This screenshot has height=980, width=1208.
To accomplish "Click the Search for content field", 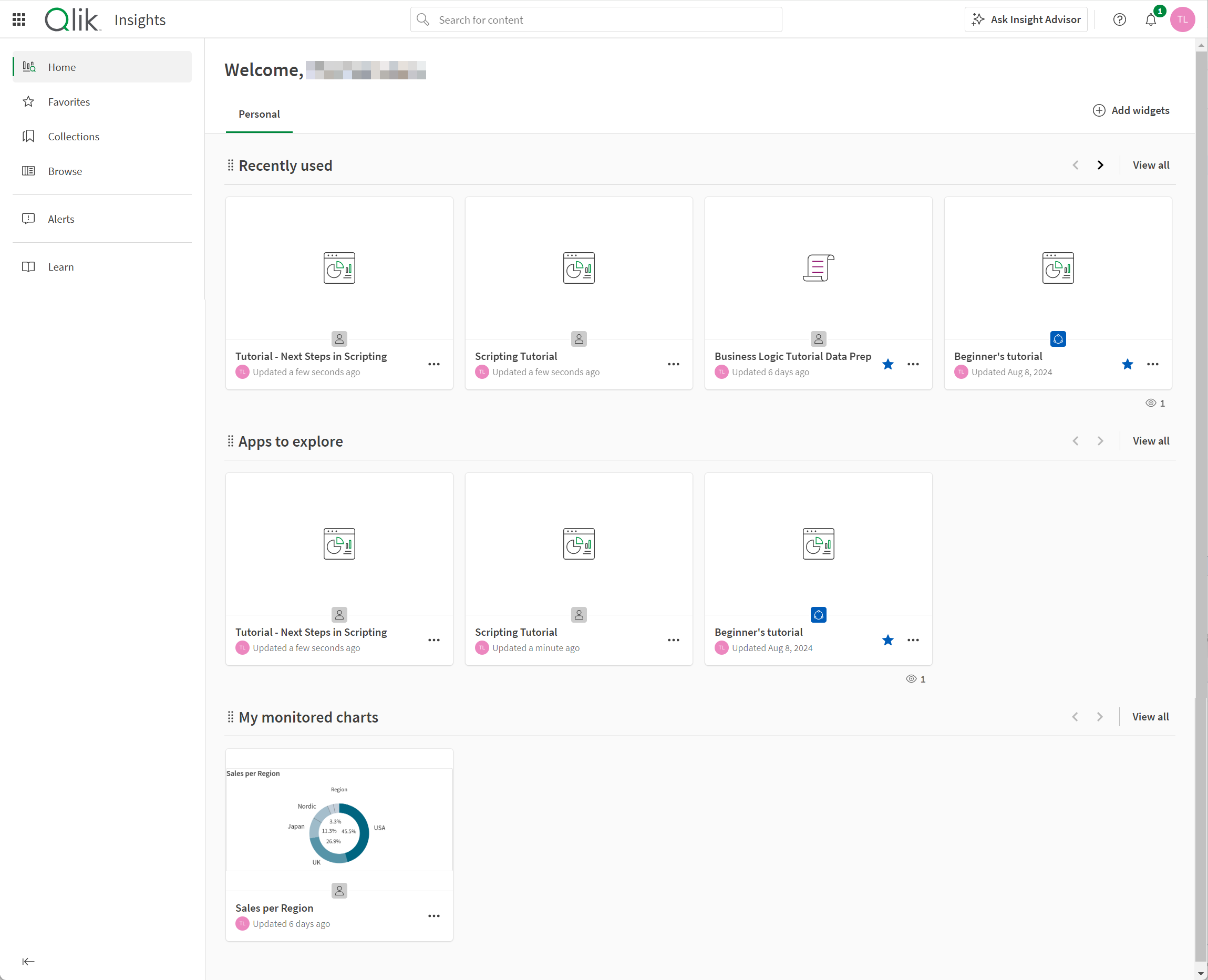I will [595, 19].
